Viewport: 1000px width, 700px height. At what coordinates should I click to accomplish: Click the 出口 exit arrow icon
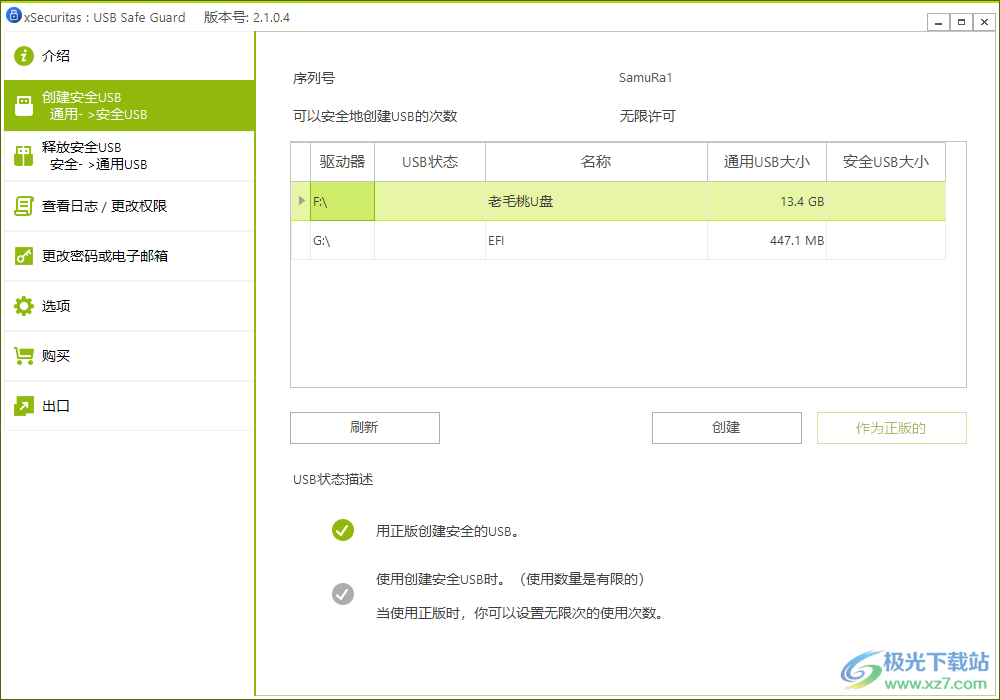pyautogui.click(x=25, y=406)
